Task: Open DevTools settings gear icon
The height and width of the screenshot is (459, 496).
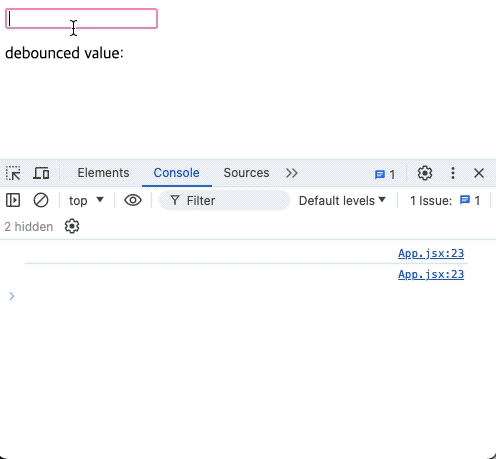Action: point(425,173)
